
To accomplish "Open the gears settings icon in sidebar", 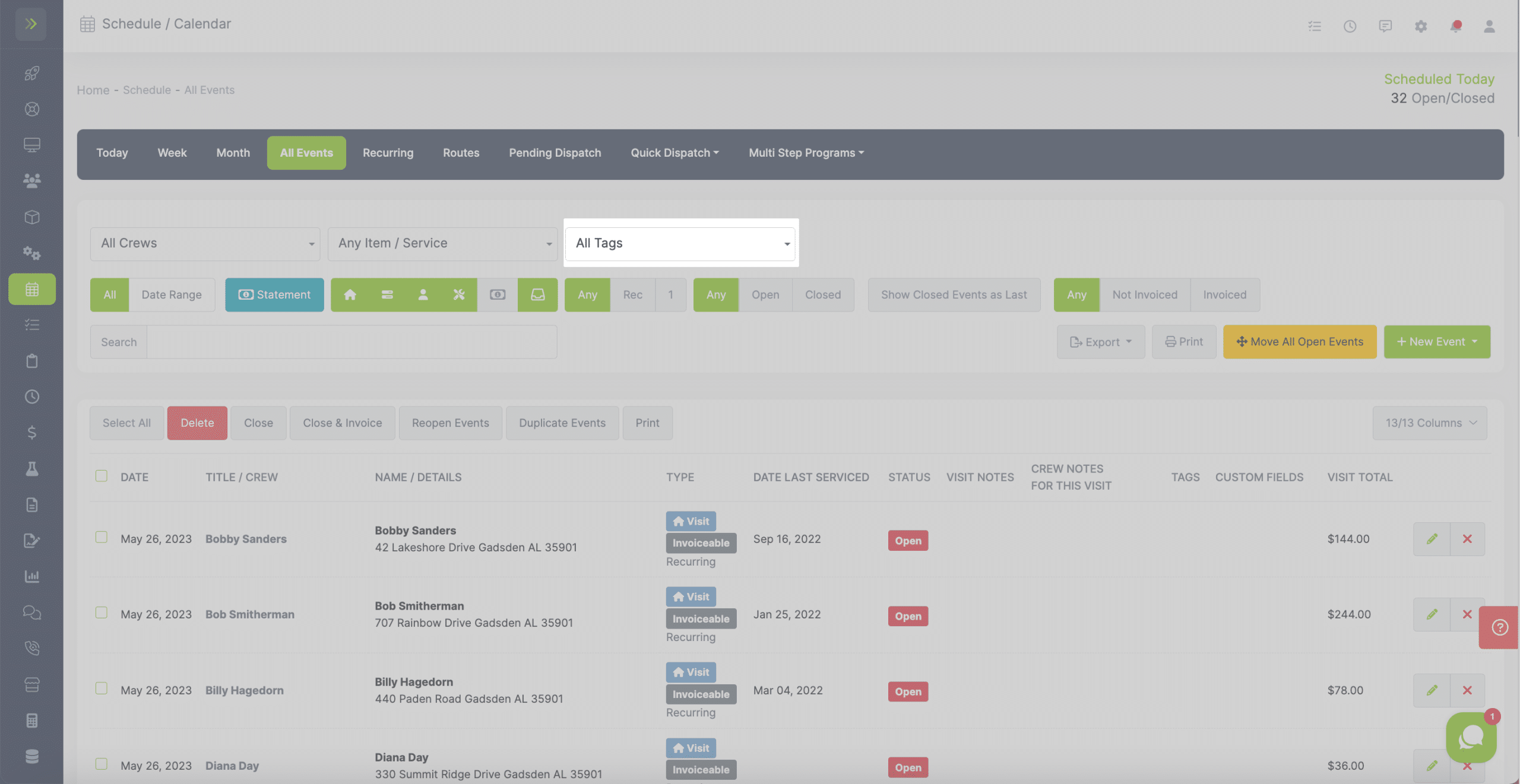I will tap(32, 253).
